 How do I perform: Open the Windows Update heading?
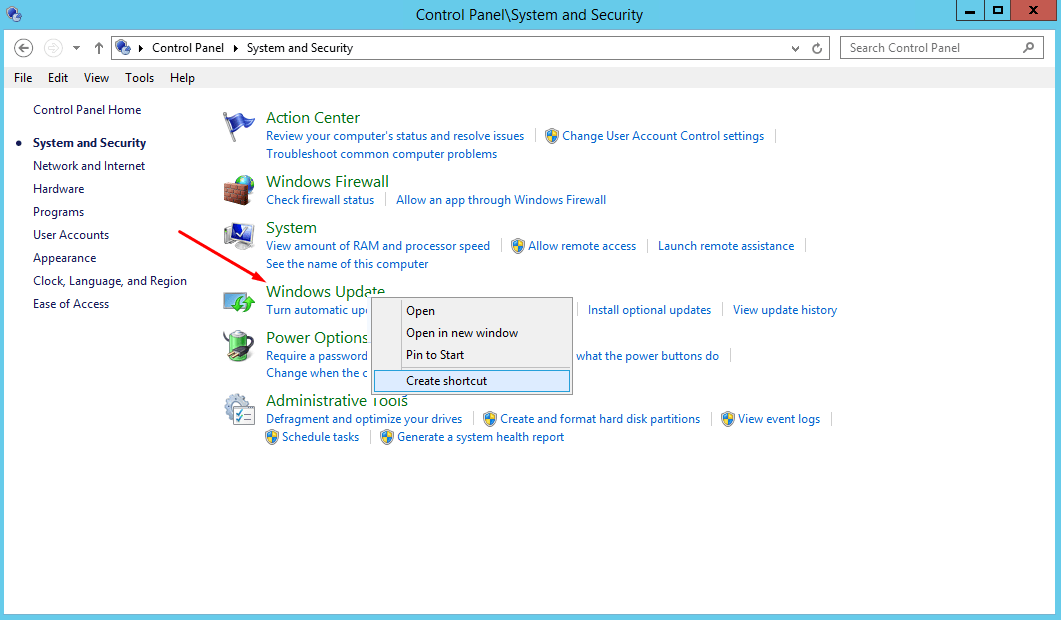tap(325, 291)
